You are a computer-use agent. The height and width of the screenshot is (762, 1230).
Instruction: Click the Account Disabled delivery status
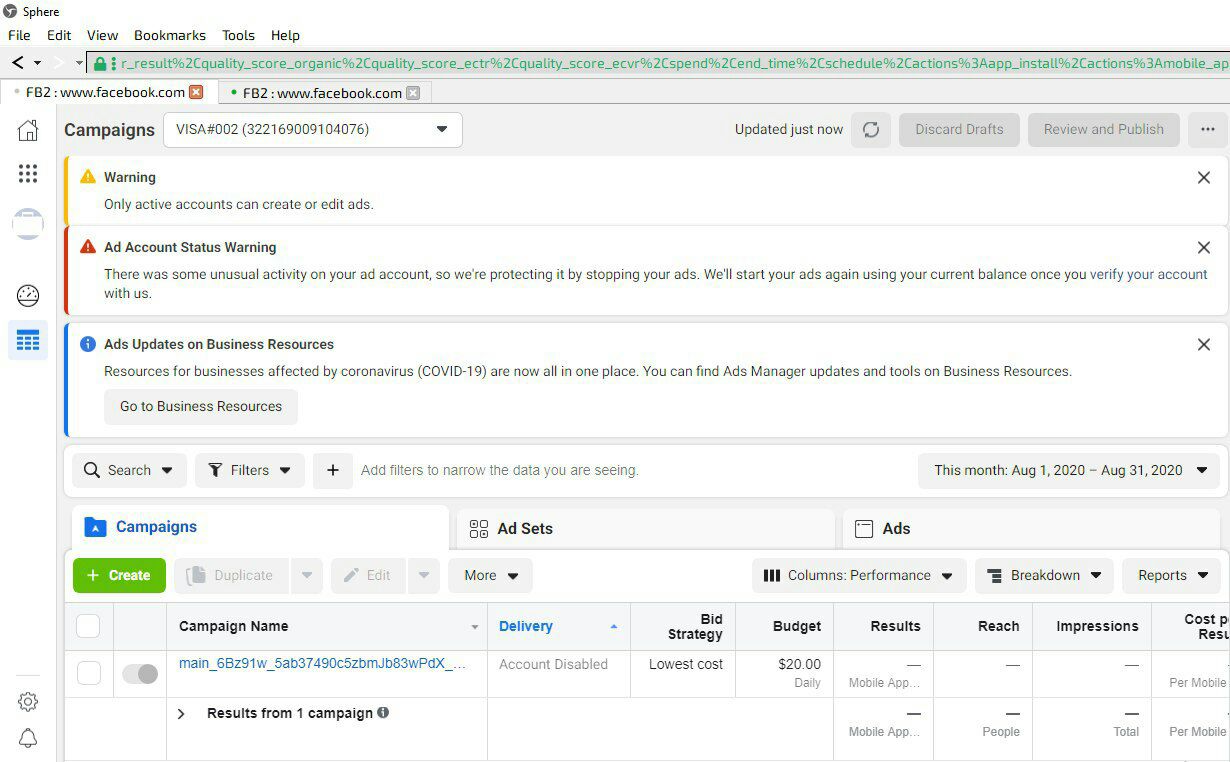[x=553, y=664]
